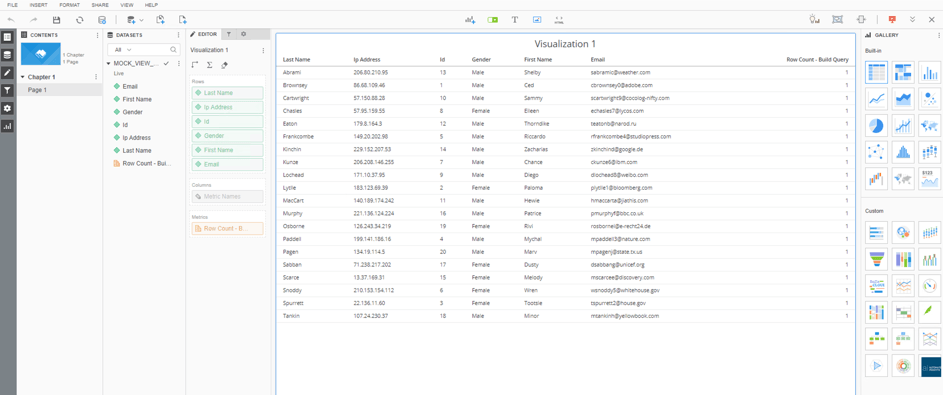This screenshot has width=943, height=395.
Task: Open the Format menu
Action: 69,5
